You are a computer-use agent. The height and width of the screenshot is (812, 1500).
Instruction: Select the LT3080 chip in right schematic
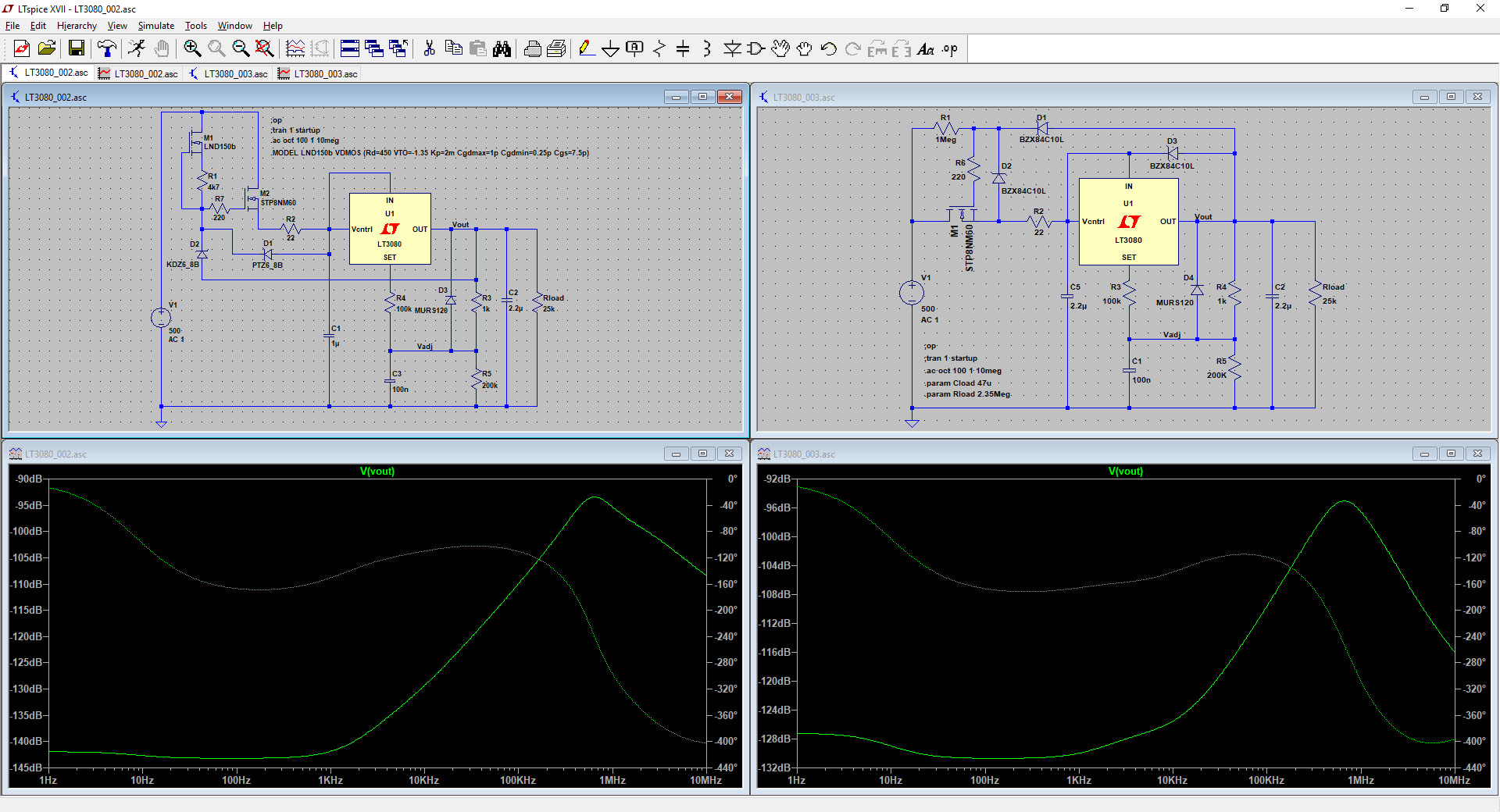click(1129, 222)
